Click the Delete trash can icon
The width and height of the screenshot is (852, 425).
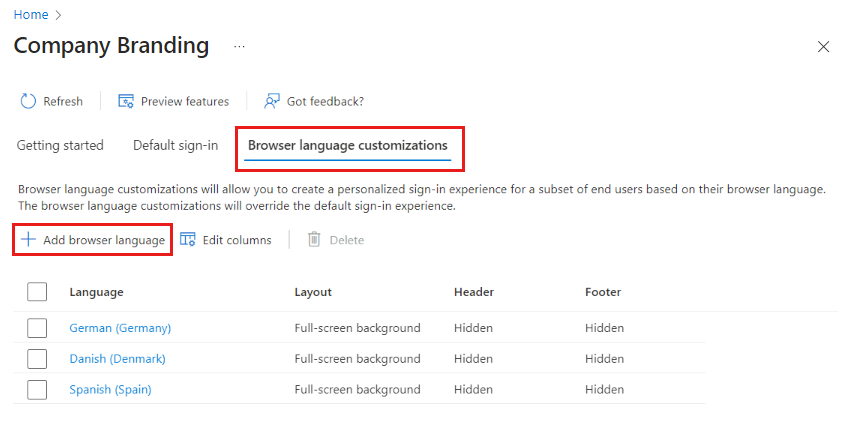(314, 240)
